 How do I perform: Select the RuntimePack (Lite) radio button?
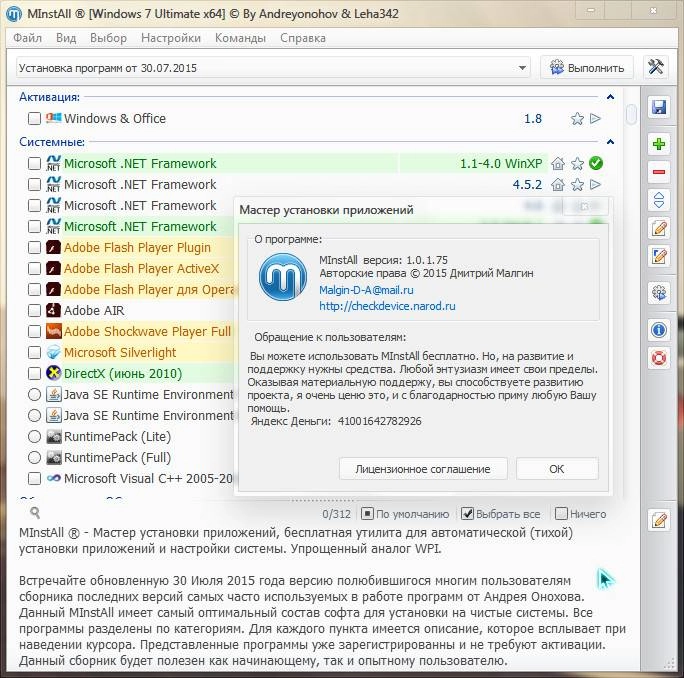point(34,436)
